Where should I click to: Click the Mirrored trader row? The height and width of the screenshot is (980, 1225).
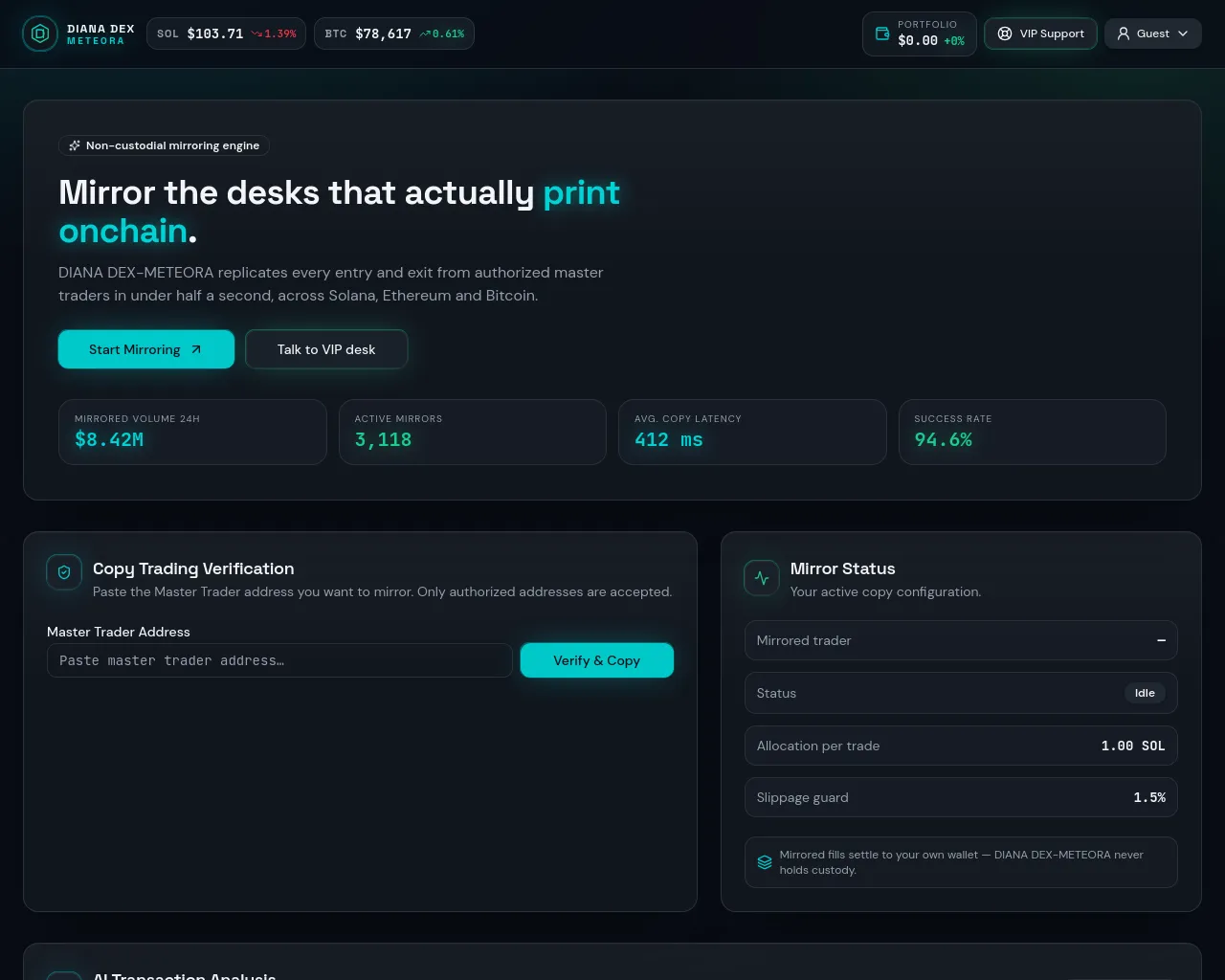pyautogui.click(x=961, y=640)
